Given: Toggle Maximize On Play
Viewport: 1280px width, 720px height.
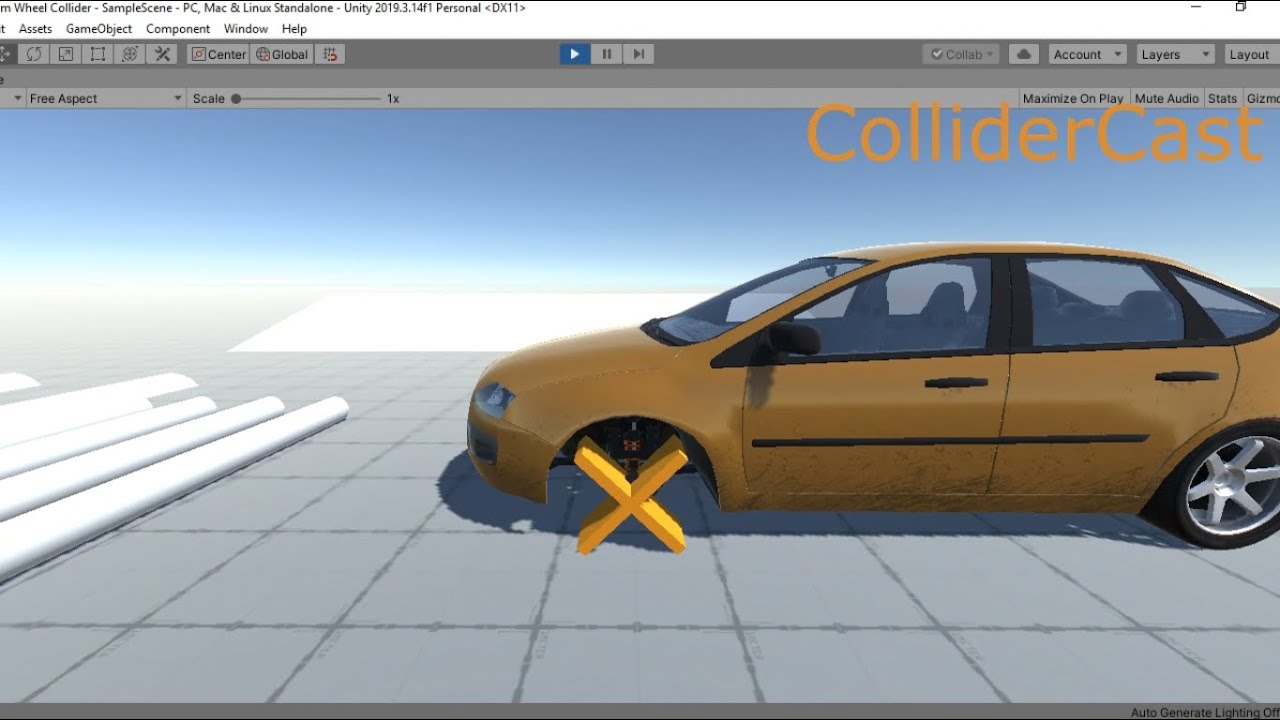Looking at the screenshot, I should pos(1073,98).
